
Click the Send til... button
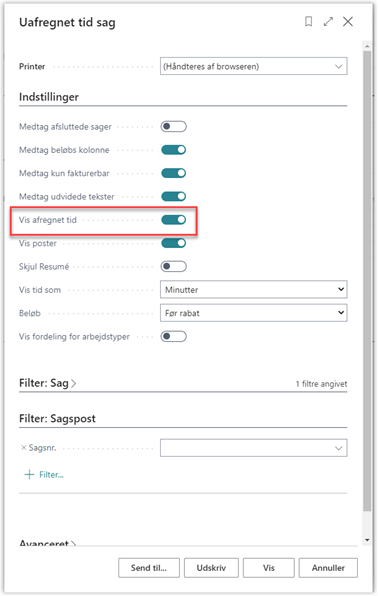[149, 568]
